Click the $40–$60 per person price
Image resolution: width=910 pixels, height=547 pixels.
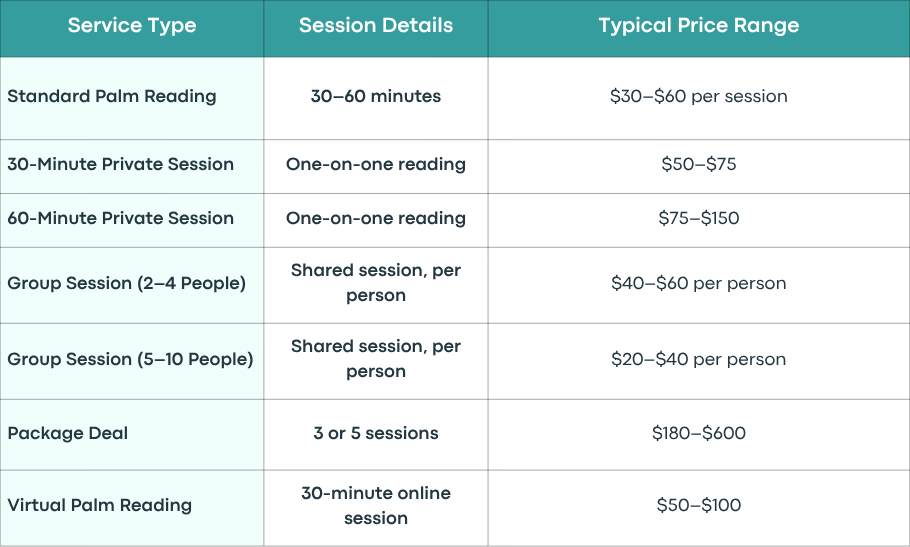(x=699, y=284)
